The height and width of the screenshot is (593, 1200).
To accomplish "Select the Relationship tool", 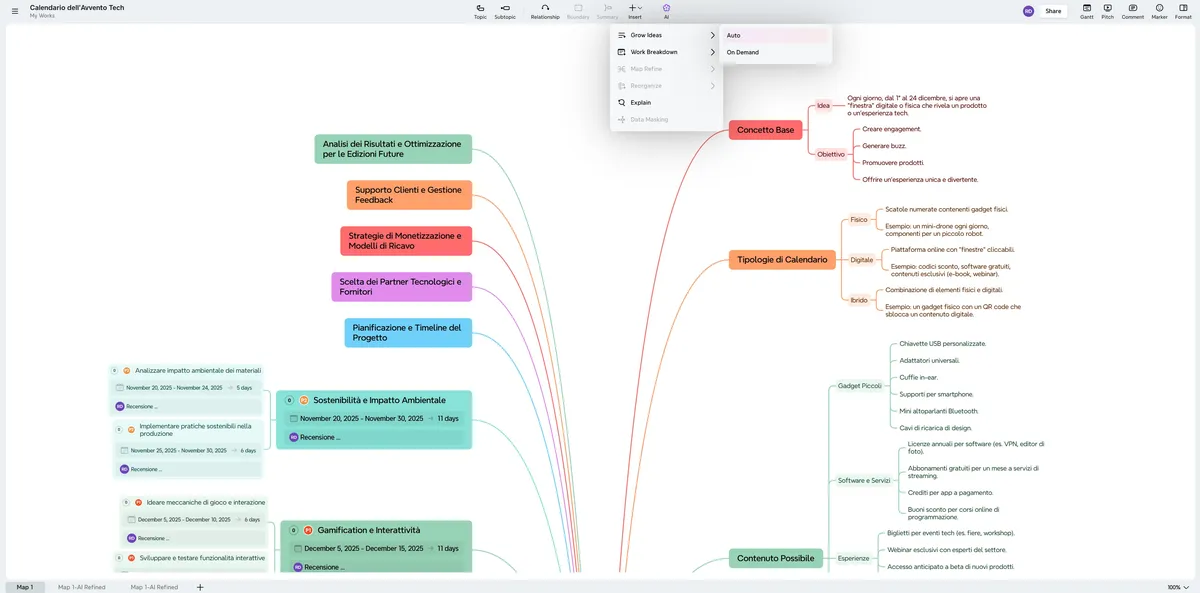I will (545, 11).
